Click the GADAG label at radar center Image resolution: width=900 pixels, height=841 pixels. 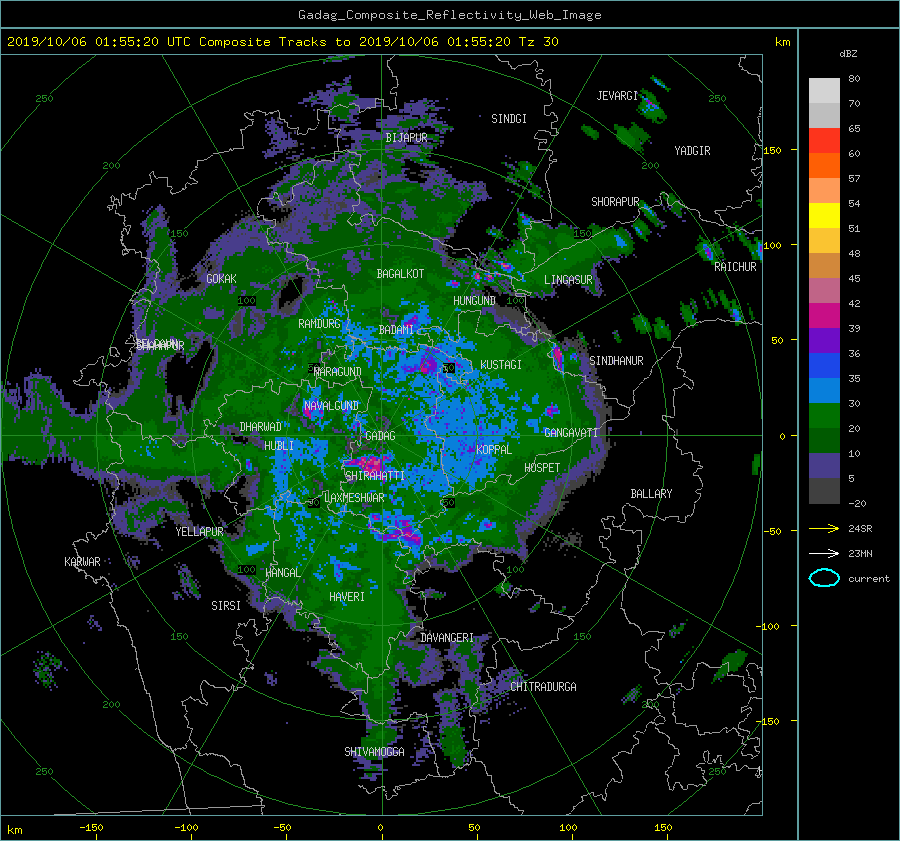pyautogui.click(x=380, y=436)
